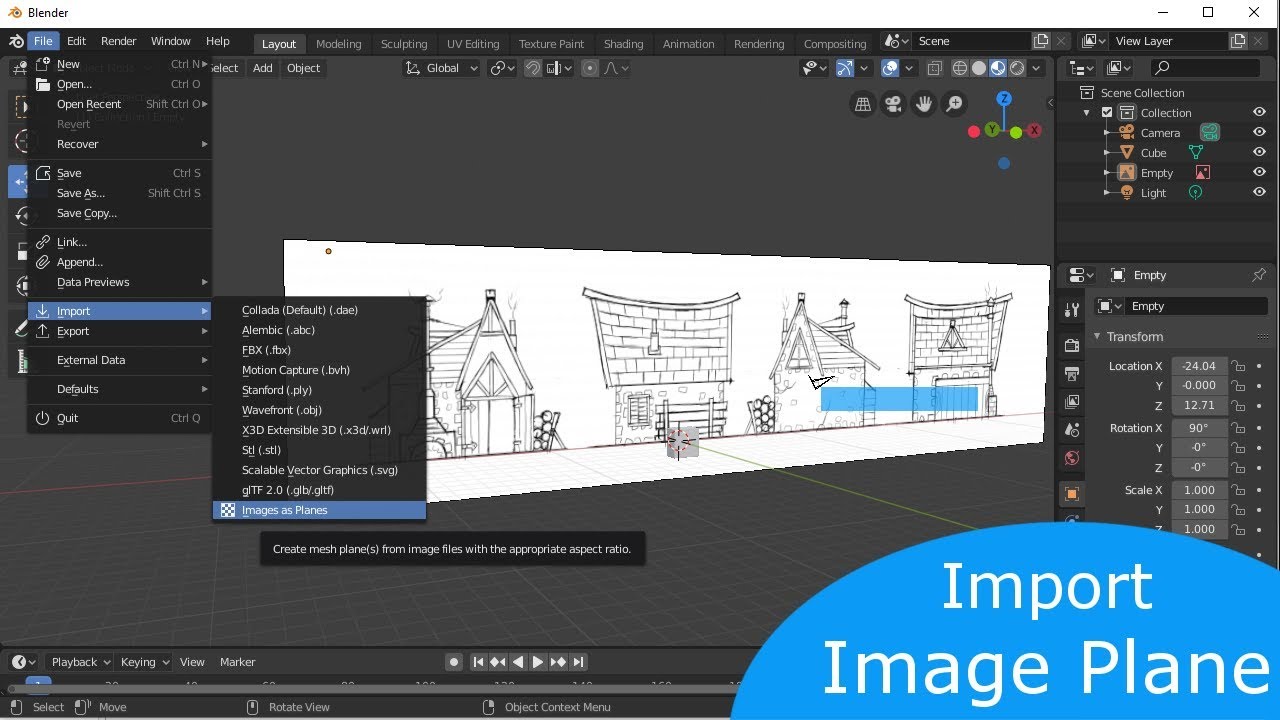The width and height of the screenshot is (1280, 720).
Task: Click the camera view navigation icon
Action: tap(893, 103)
